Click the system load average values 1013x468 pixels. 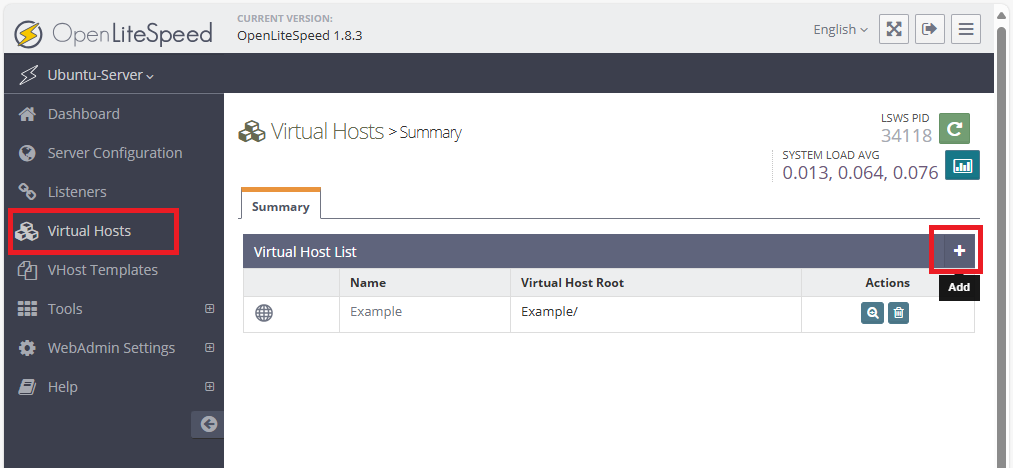(860, 173)
